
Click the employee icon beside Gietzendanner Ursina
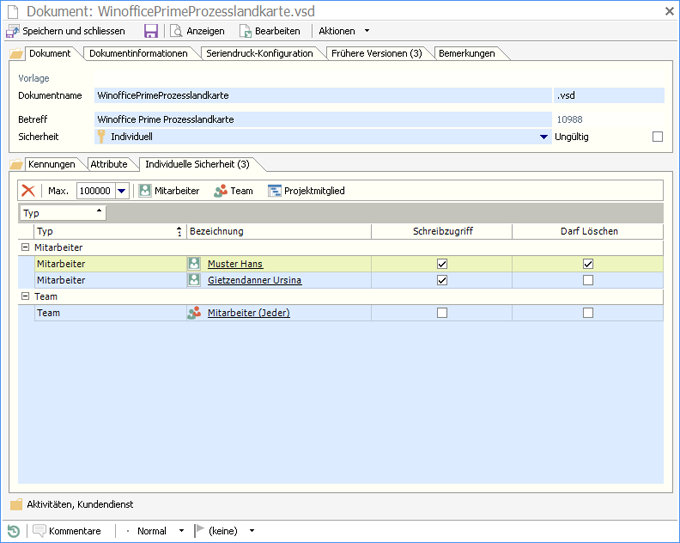[194, 280]
